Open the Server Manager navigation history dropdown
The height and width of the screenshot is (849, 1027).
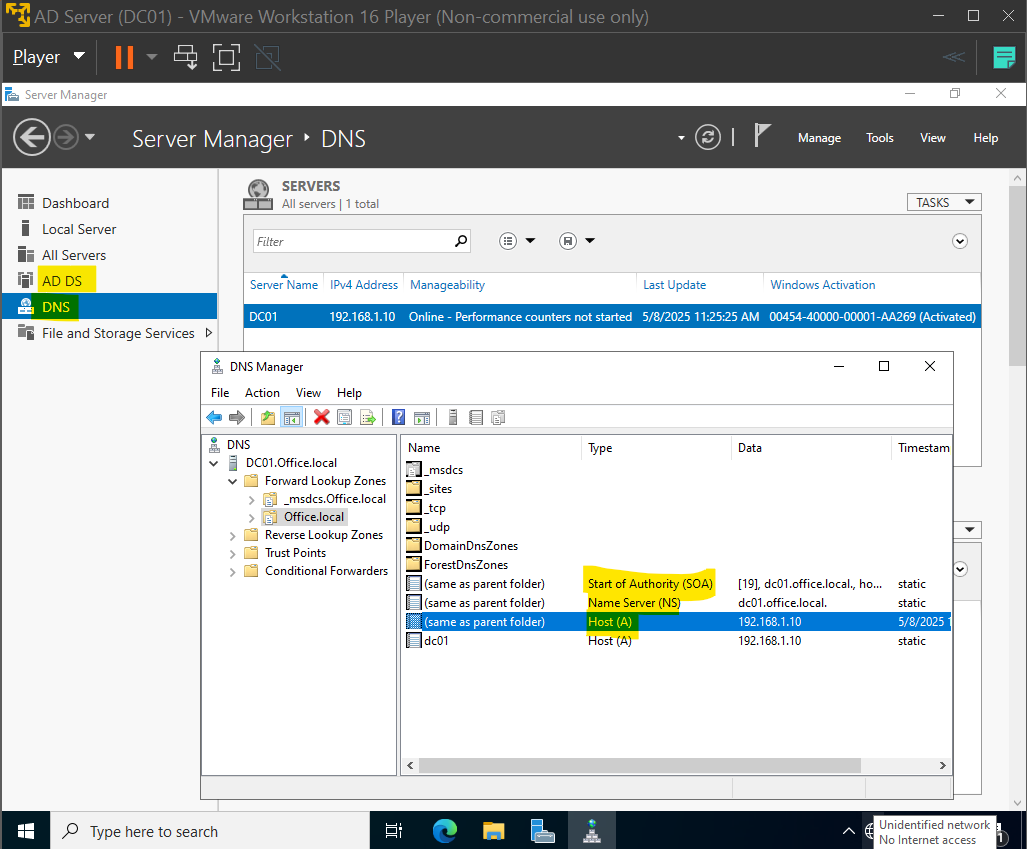coord(90,137)
